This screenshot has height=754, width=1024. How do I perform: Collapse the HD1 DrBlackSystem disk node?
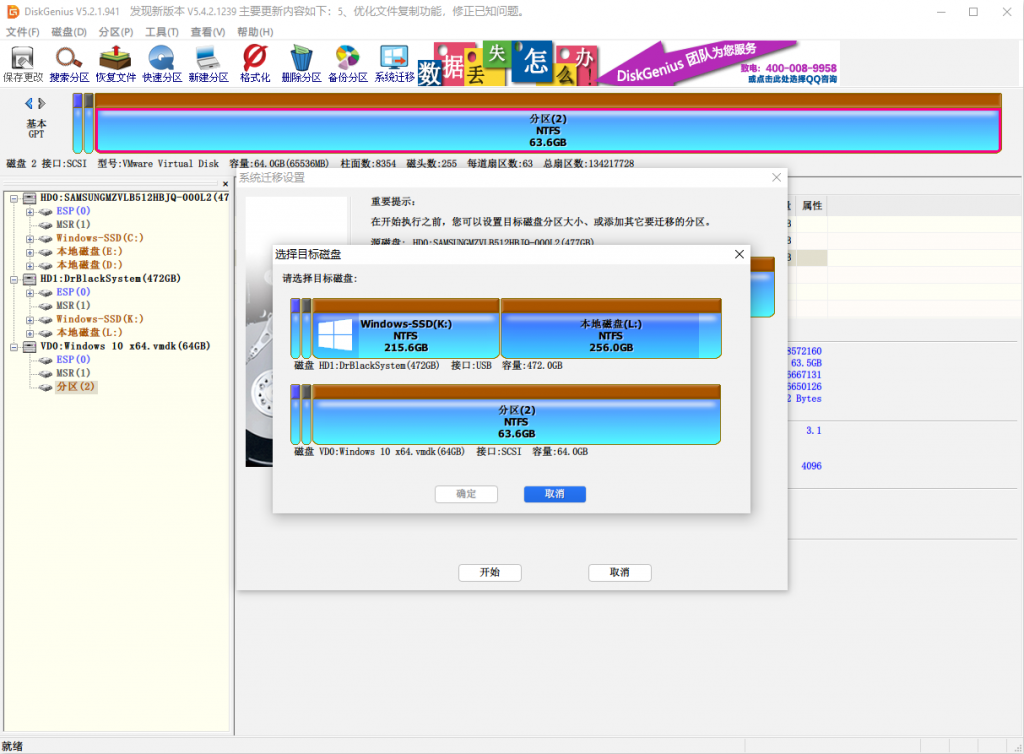pos(14,279)
